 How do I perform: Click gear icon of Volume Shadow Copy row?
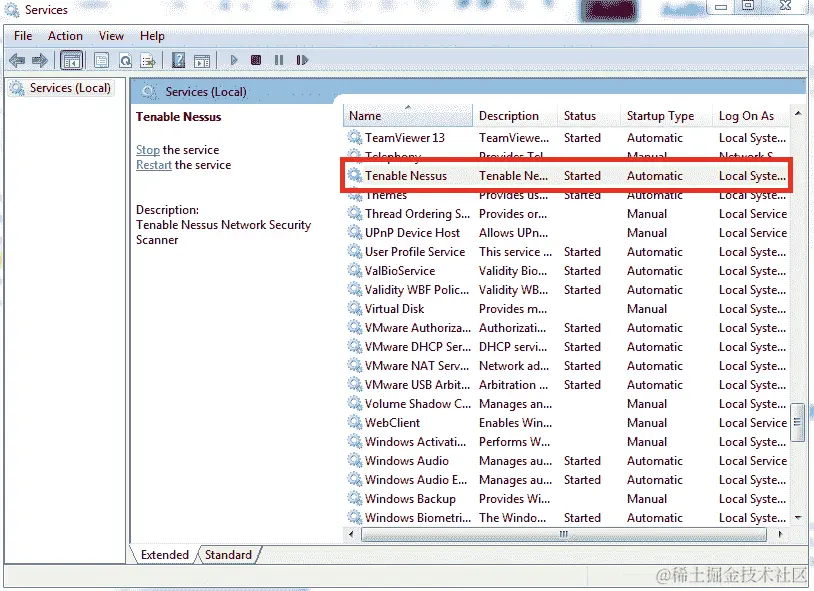[x=355, y=403]
